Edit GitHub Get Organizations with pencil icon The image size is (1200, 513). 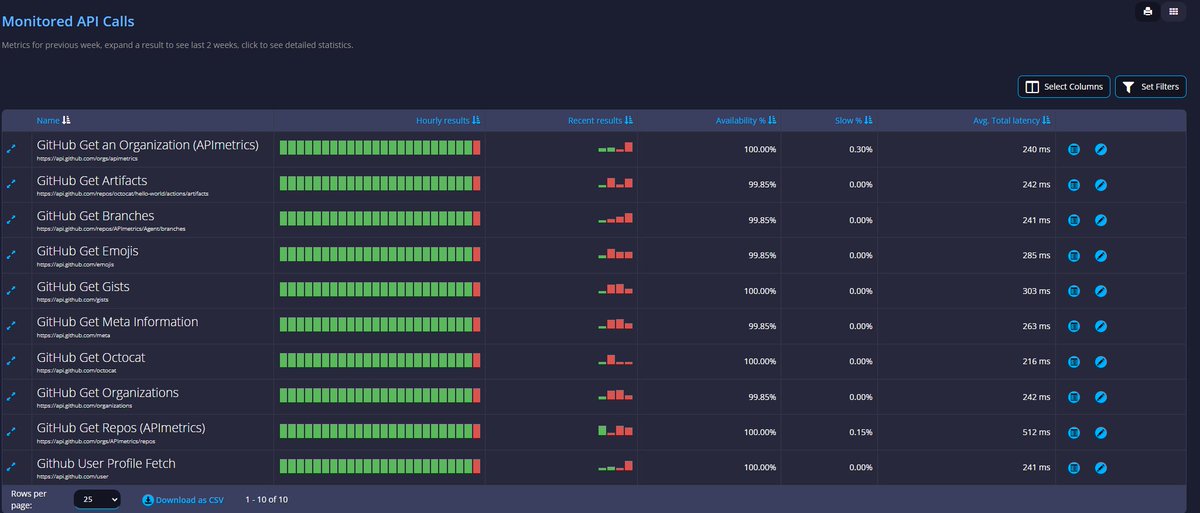point(1101,397)
